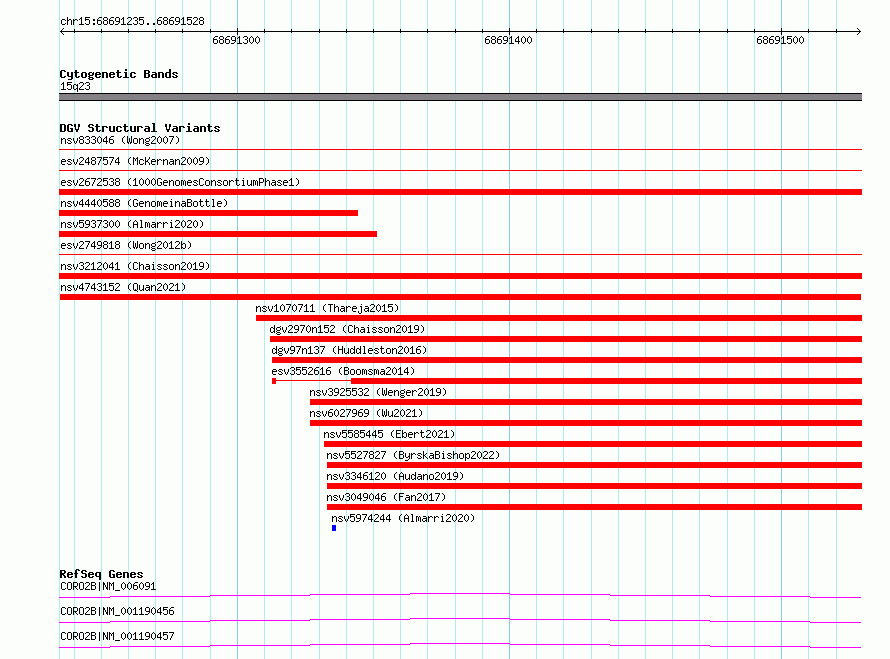Open variant nsv833046 (Wong2007)
890x659 pixels.
[120, 140]
